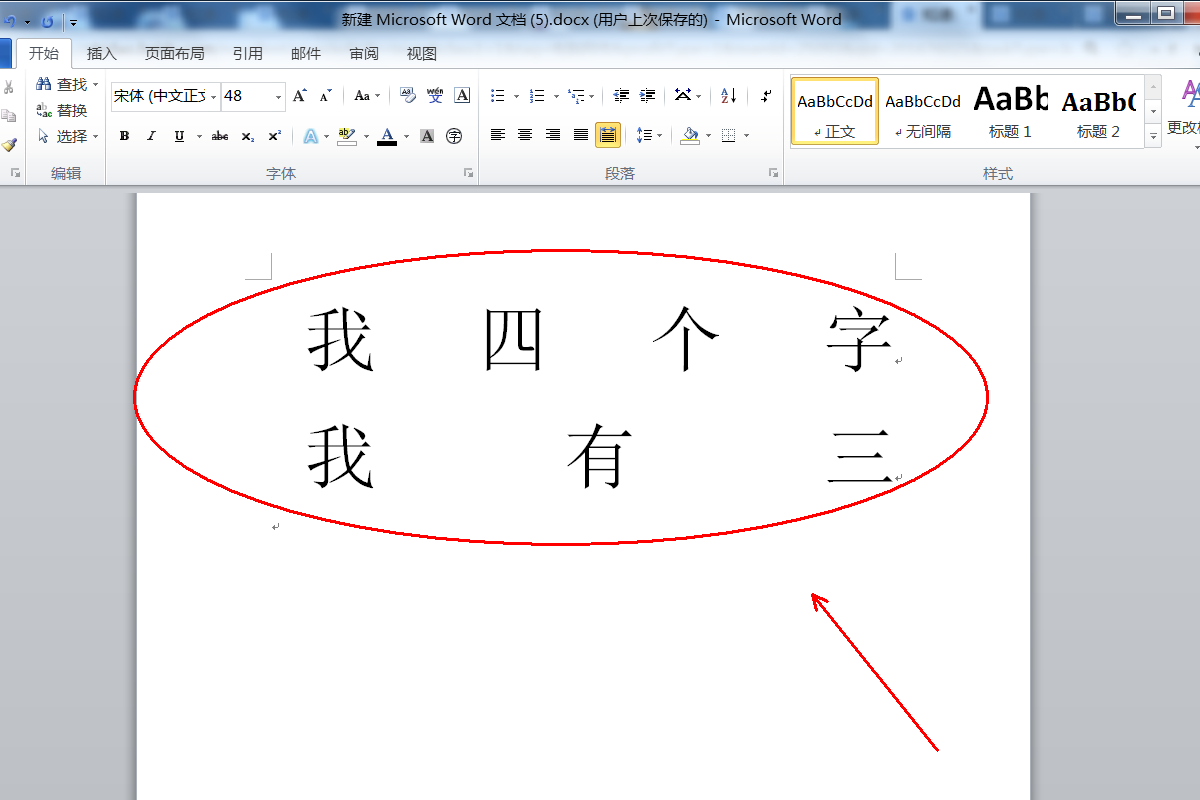This screenshot has height=800, width=1200.
Task: Open the Paragraph dialog launcher
Action: (x=773, y=173)
